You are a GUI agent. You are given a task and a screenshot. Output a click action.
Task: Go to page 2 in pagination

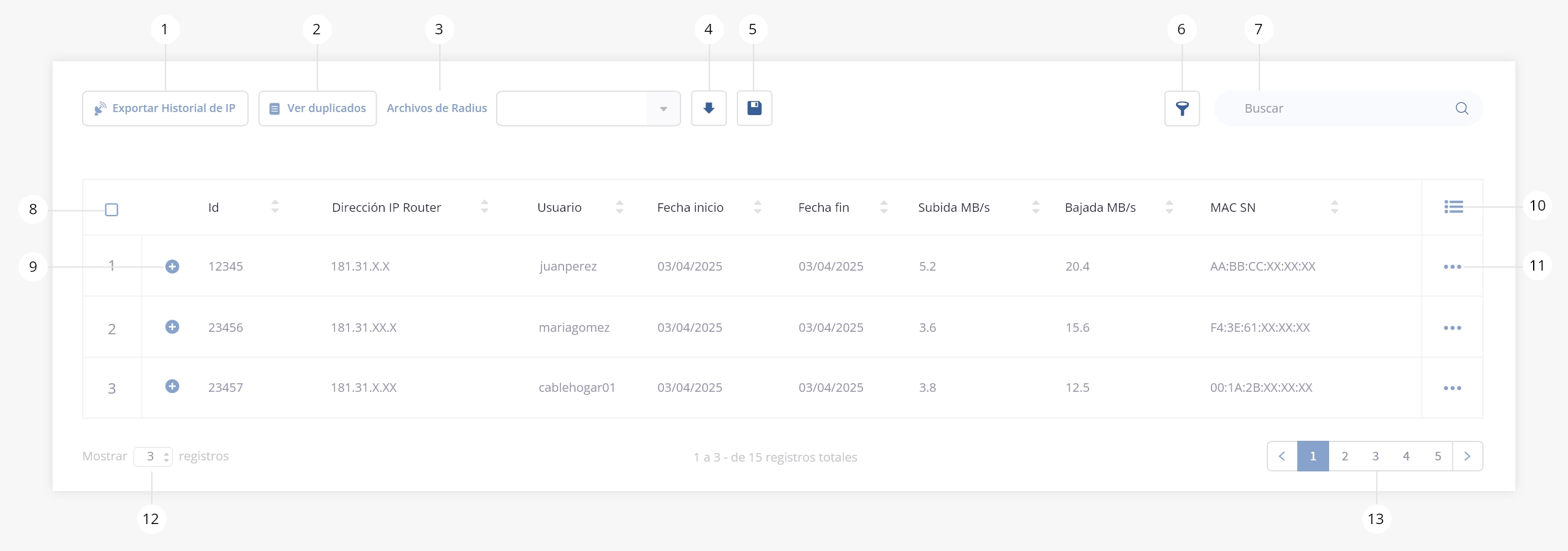tap(1344, 456)
